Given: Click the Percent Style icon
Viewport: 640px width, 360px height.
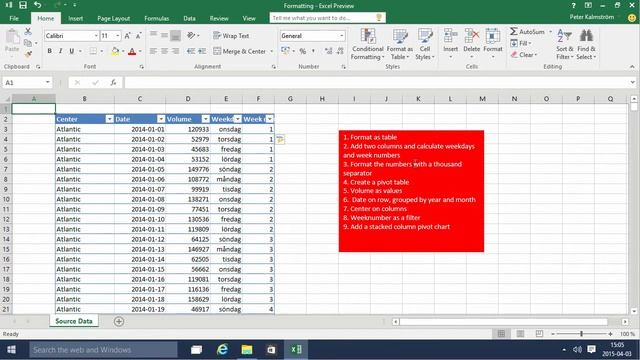Looking at the screenshot, I should click(x=302, y=51).
